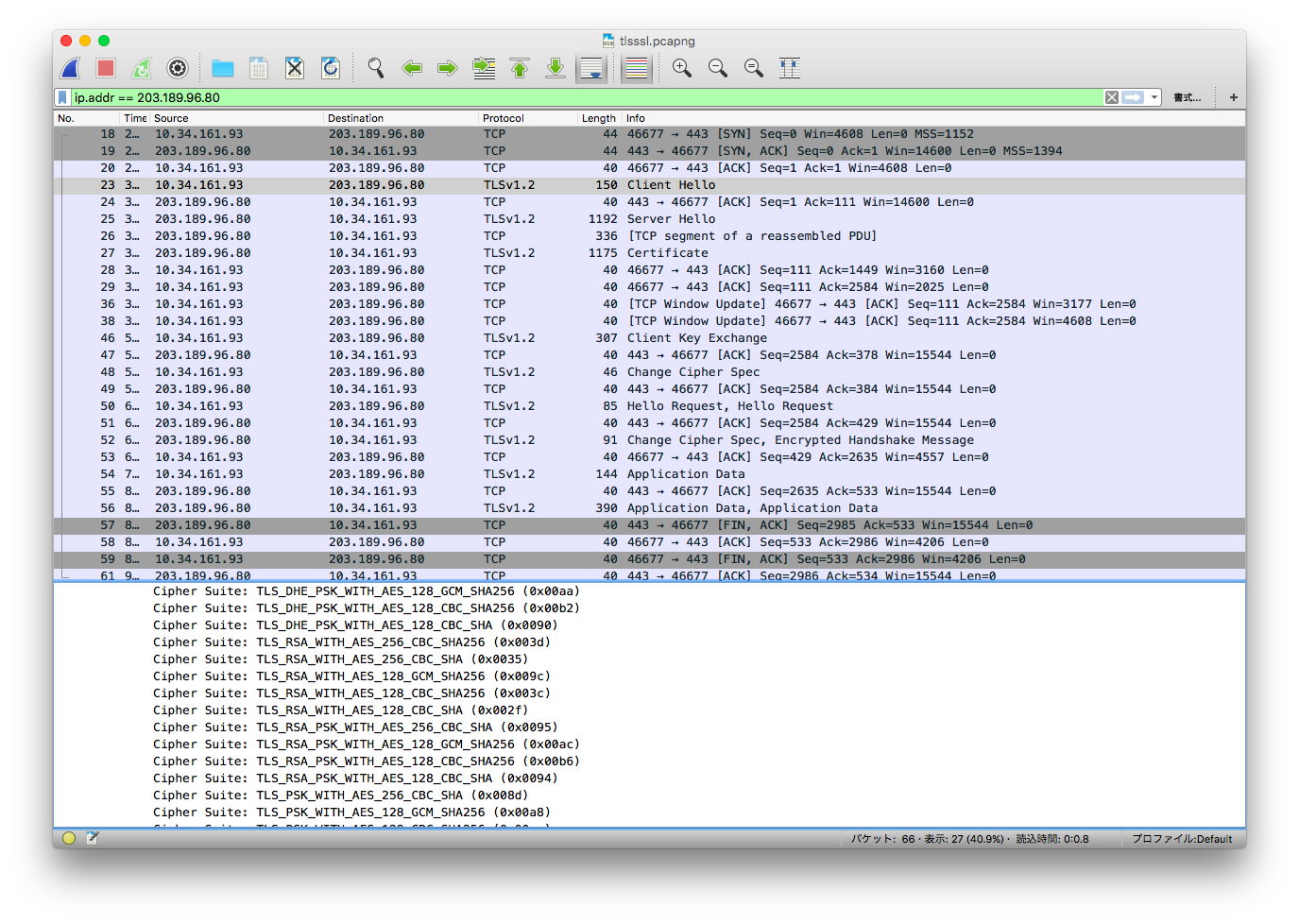Edit capture file comment icon in status bar
Screen dimensions: 1299x924
[x=93, y=838]
